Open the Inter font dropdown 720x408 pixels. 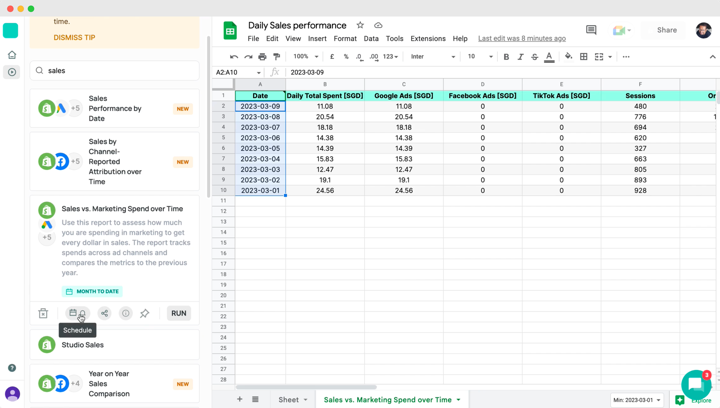[432, 56]
